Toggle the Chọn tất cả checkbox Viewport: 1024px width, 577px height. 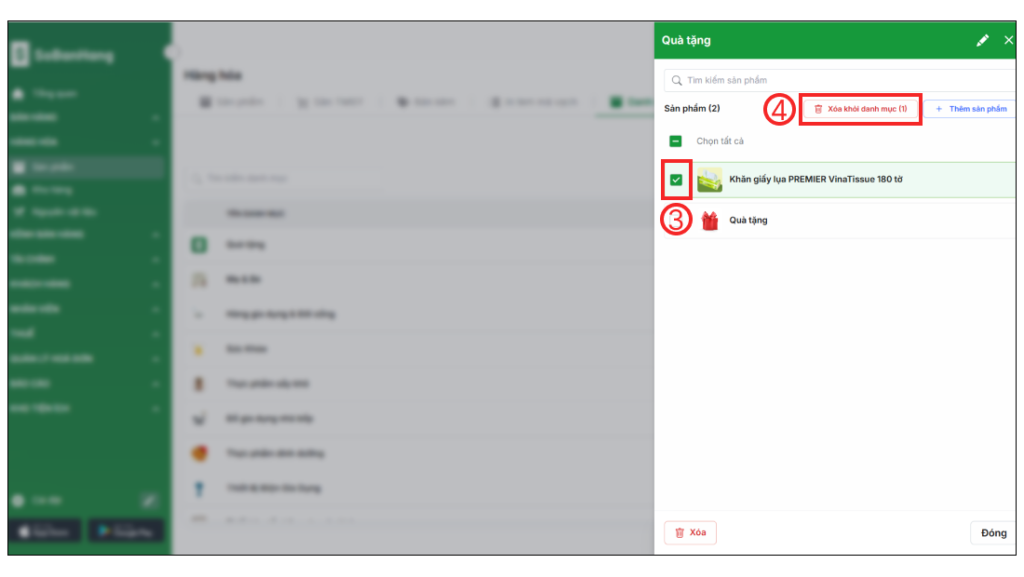click(x=676, y=142)
